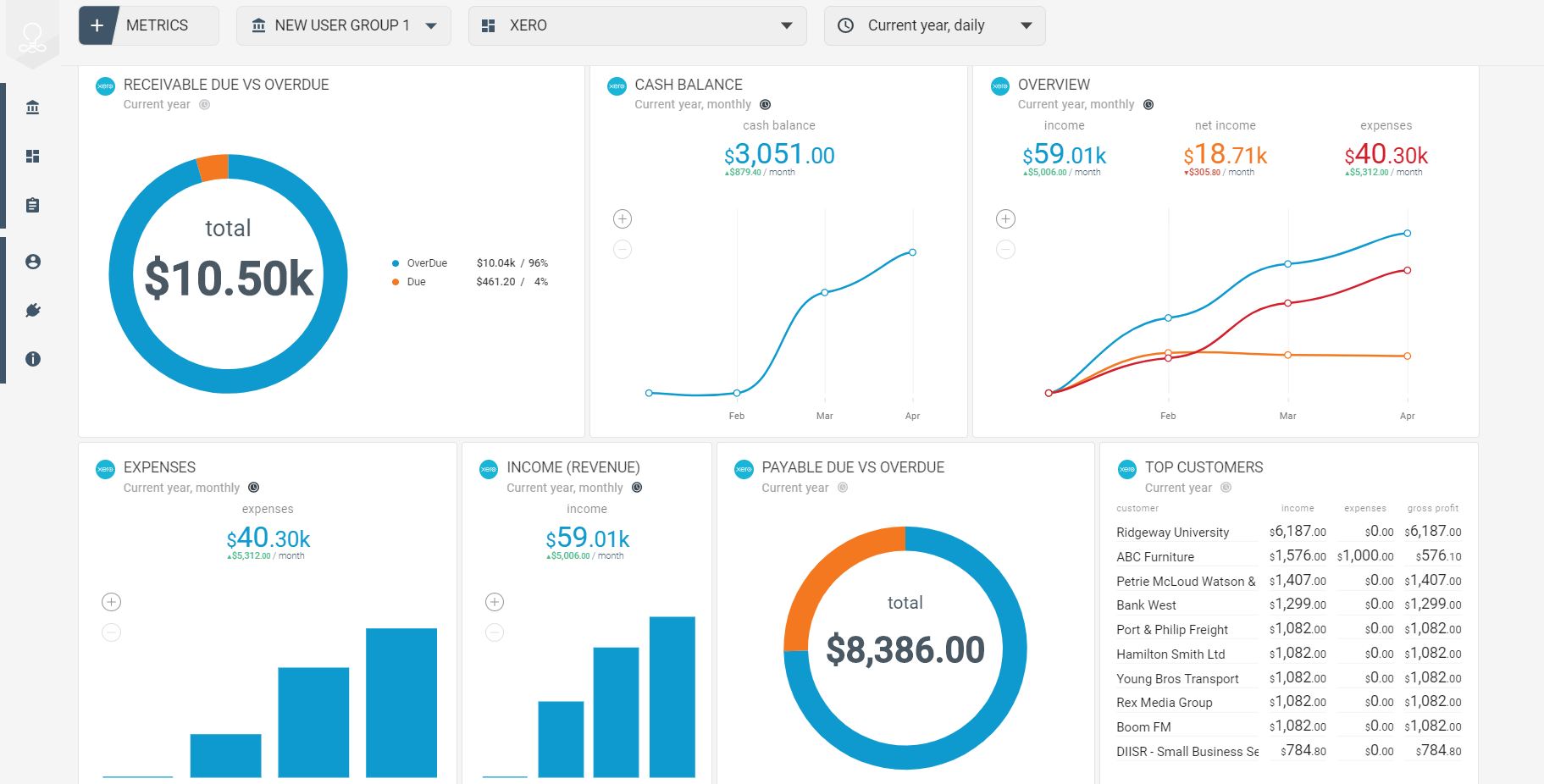Click the Apr data point on the Cash Balance line

click(912, 252)
